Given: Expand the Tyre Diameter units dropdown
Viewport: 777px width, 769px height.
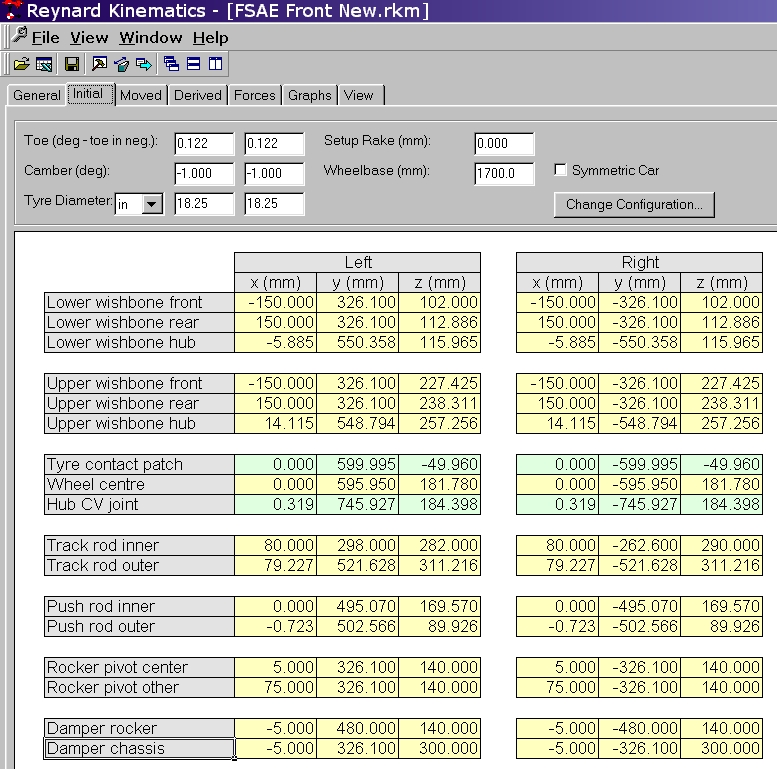Looking at the screenshot, I should click(152, 204).
